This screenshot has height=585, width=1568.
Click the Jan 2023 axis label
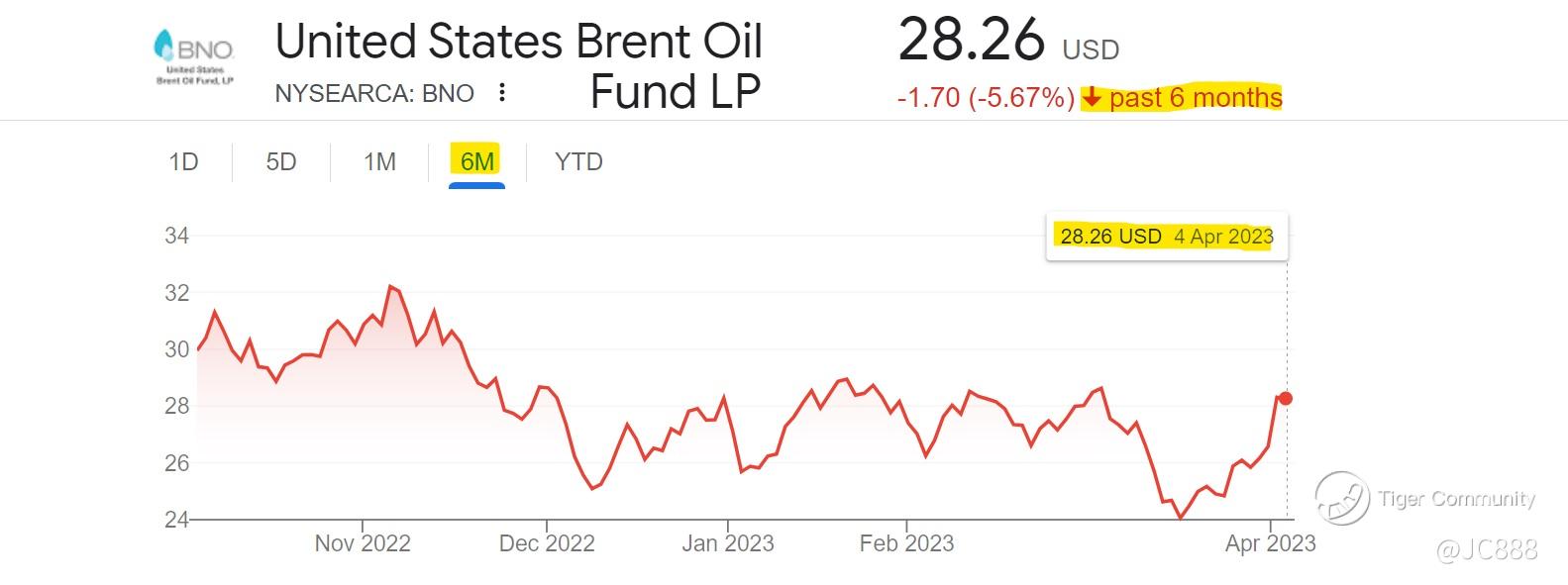point(728,543)
